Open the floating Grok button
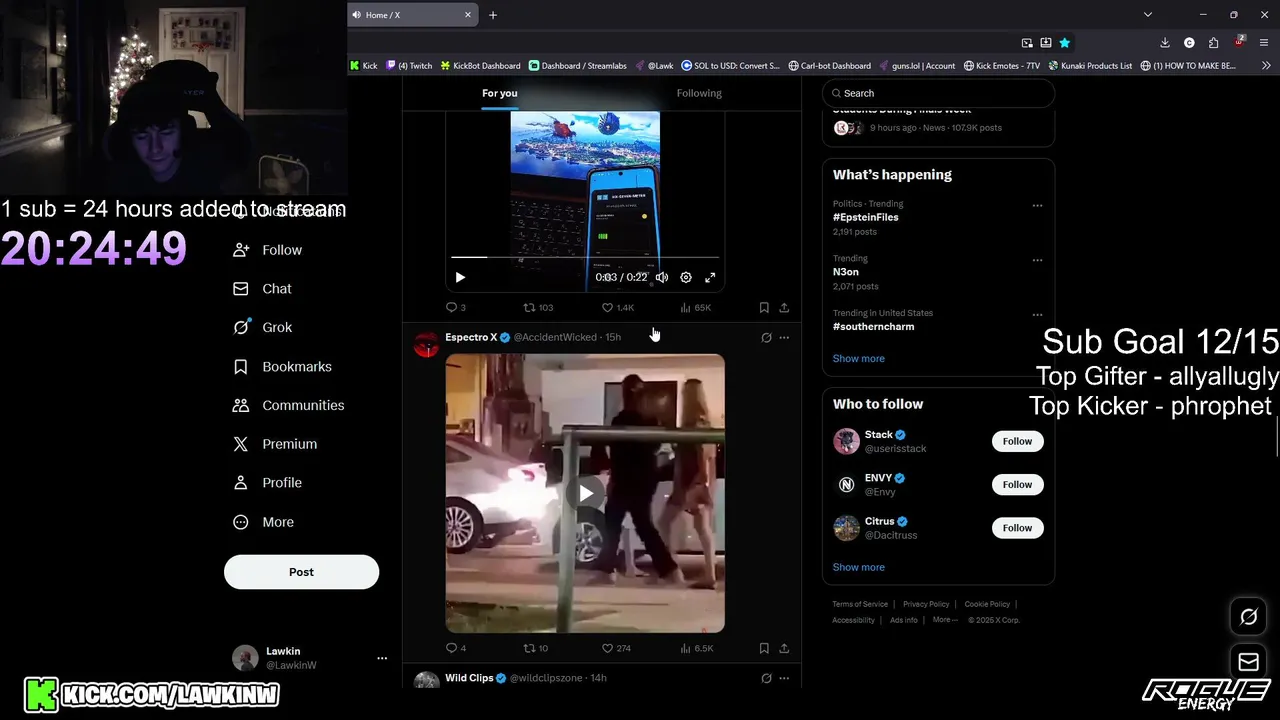1280x720 pixels. (1248, 617)
